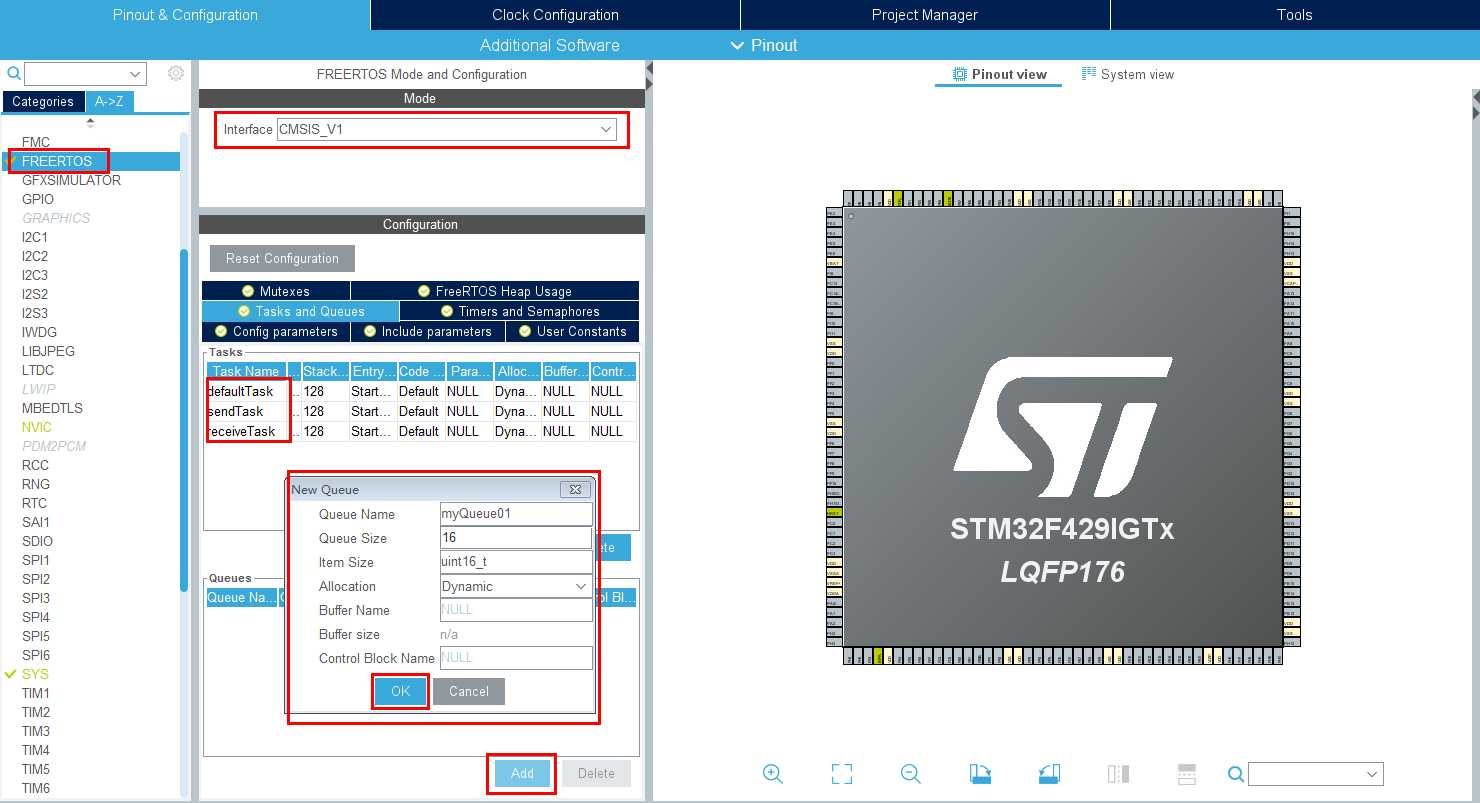Edit the Queue Name field
The width and height of the screenshot is (1480, 803).
click(x=516, y=514)
